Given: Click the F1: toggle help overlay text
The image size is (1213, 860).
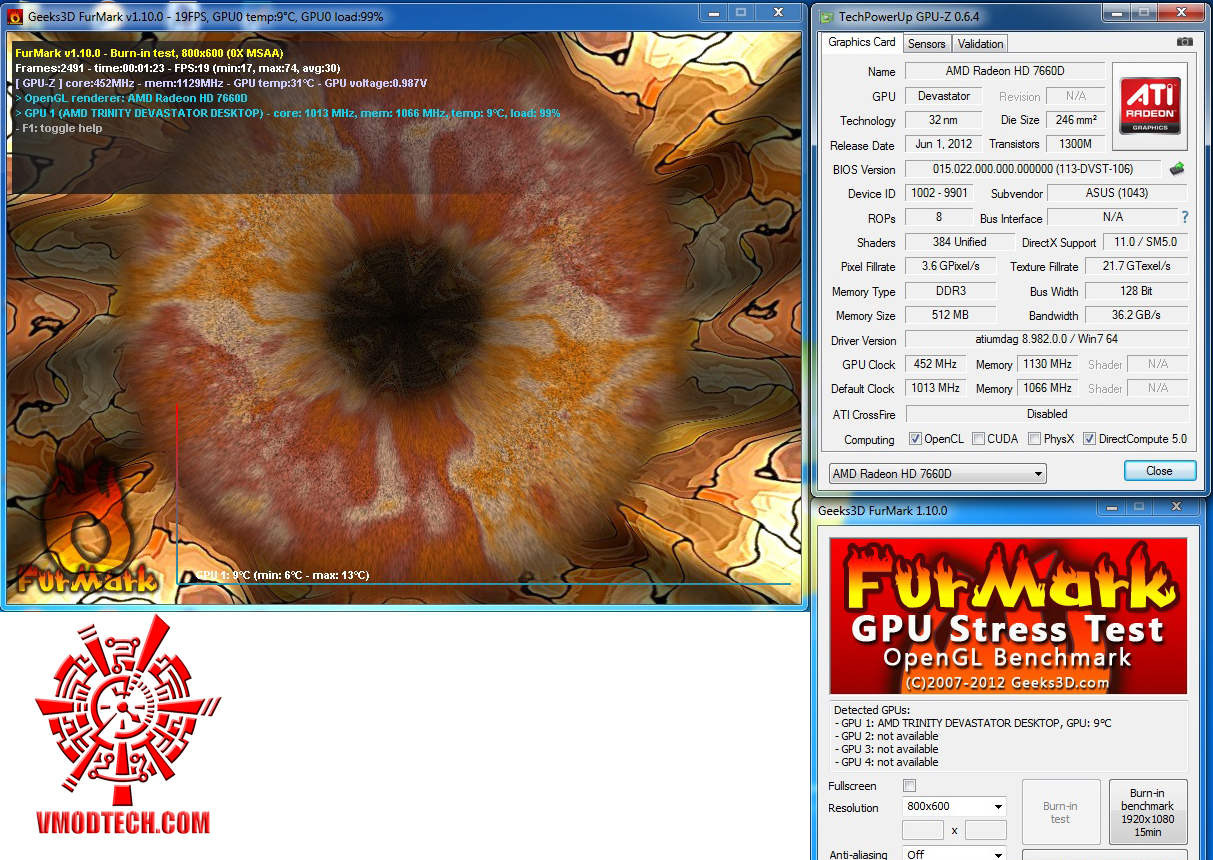Looking at the screenshot, I should (x=59, y=128).
